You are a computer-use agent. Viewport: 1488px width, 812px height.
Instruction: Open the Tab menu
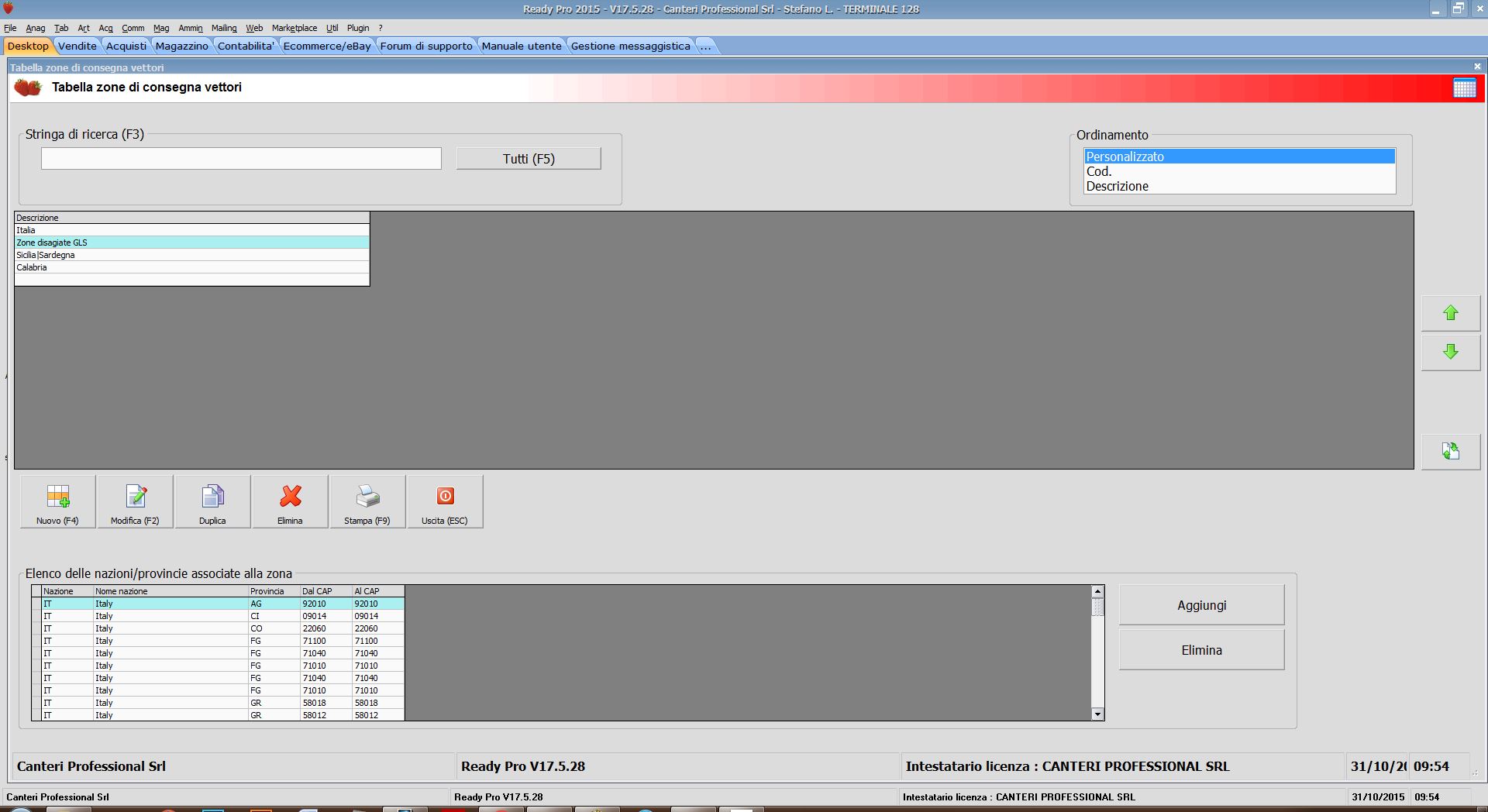click(x=61, y=28)
